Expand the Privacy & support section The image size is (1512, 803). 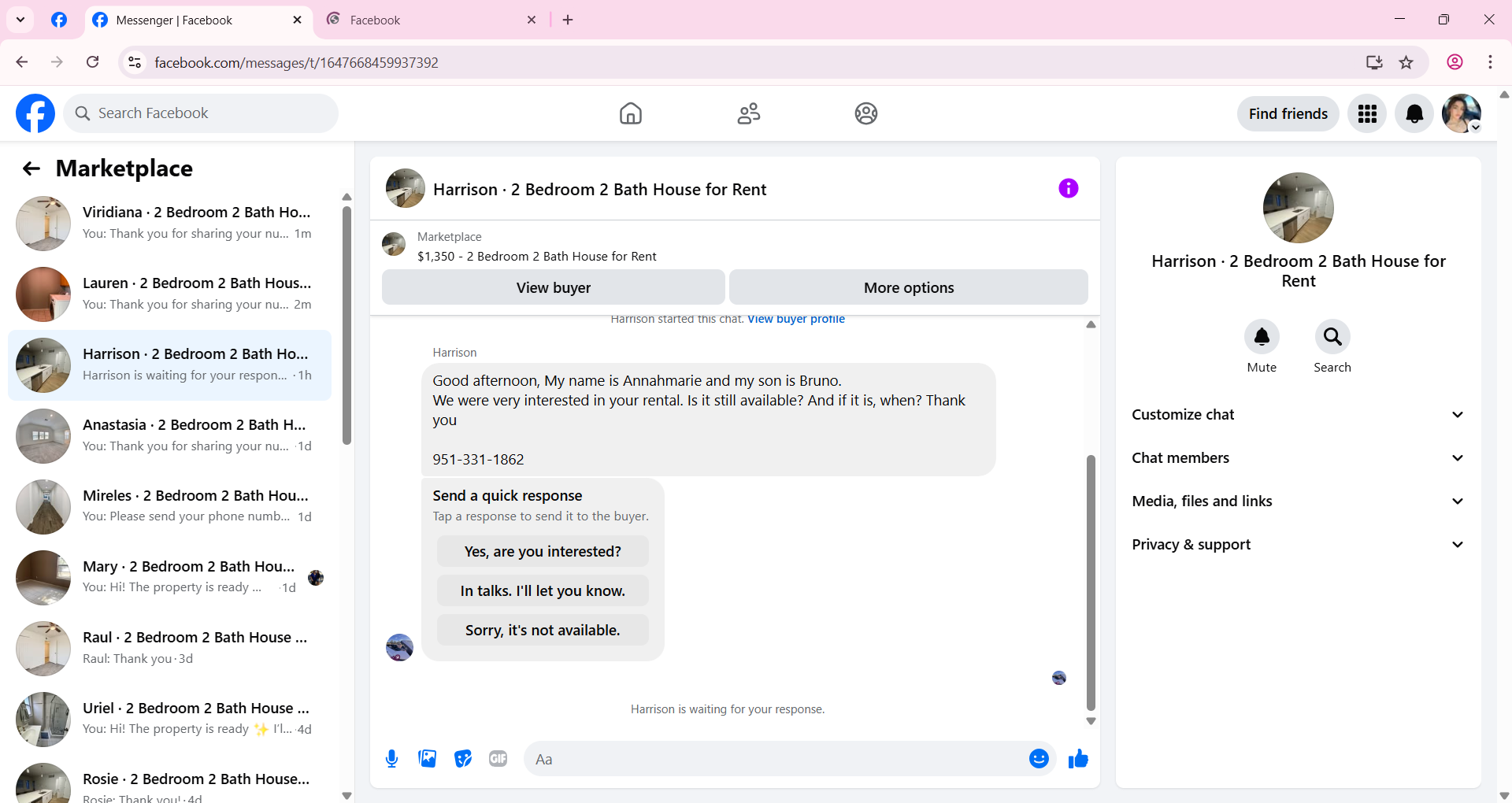pyautogui.click(x=1299, y=545)
